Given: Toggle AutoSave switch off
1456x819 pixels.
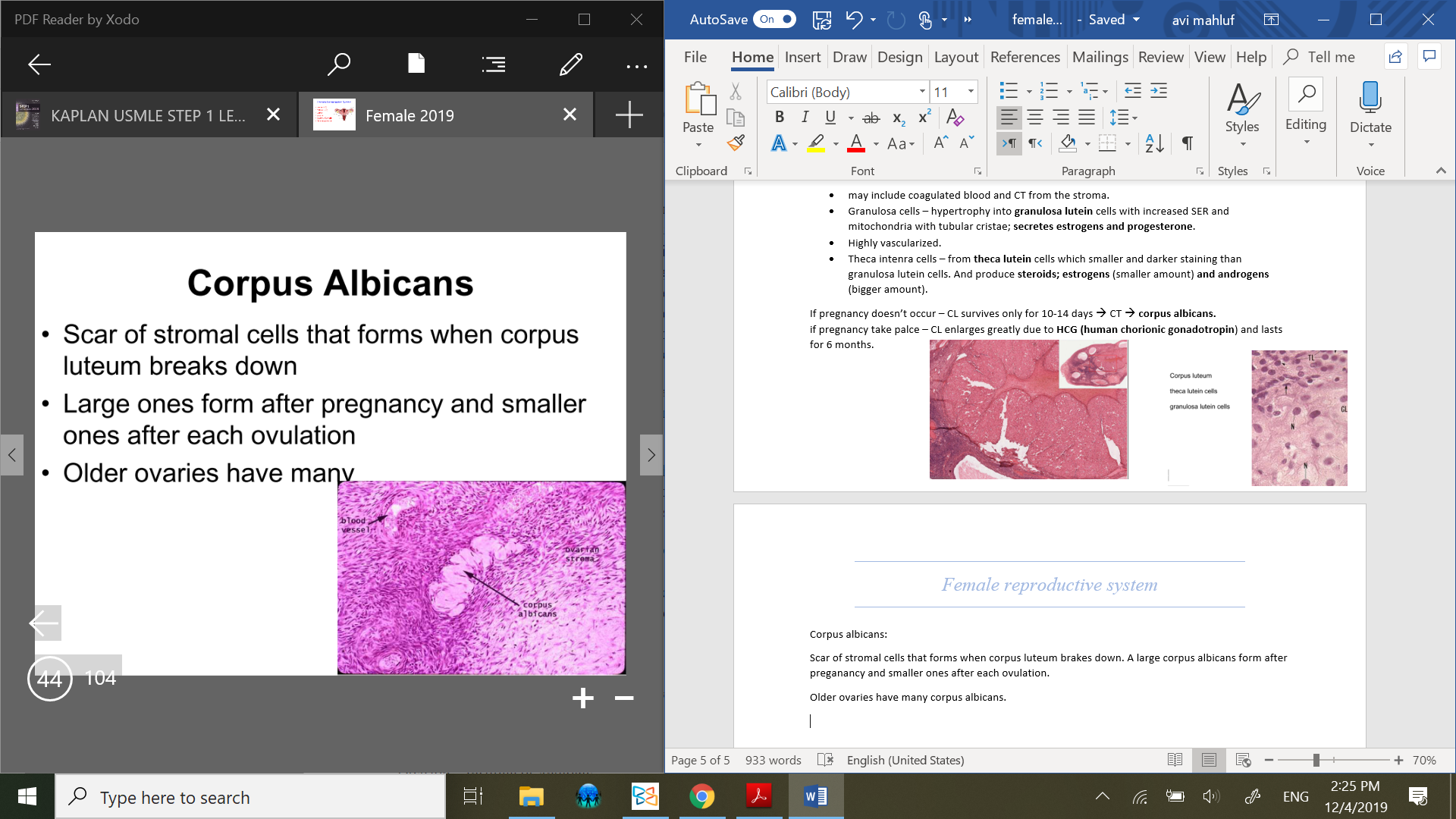Looking at the screenshot, I should (x=774, y=20).
